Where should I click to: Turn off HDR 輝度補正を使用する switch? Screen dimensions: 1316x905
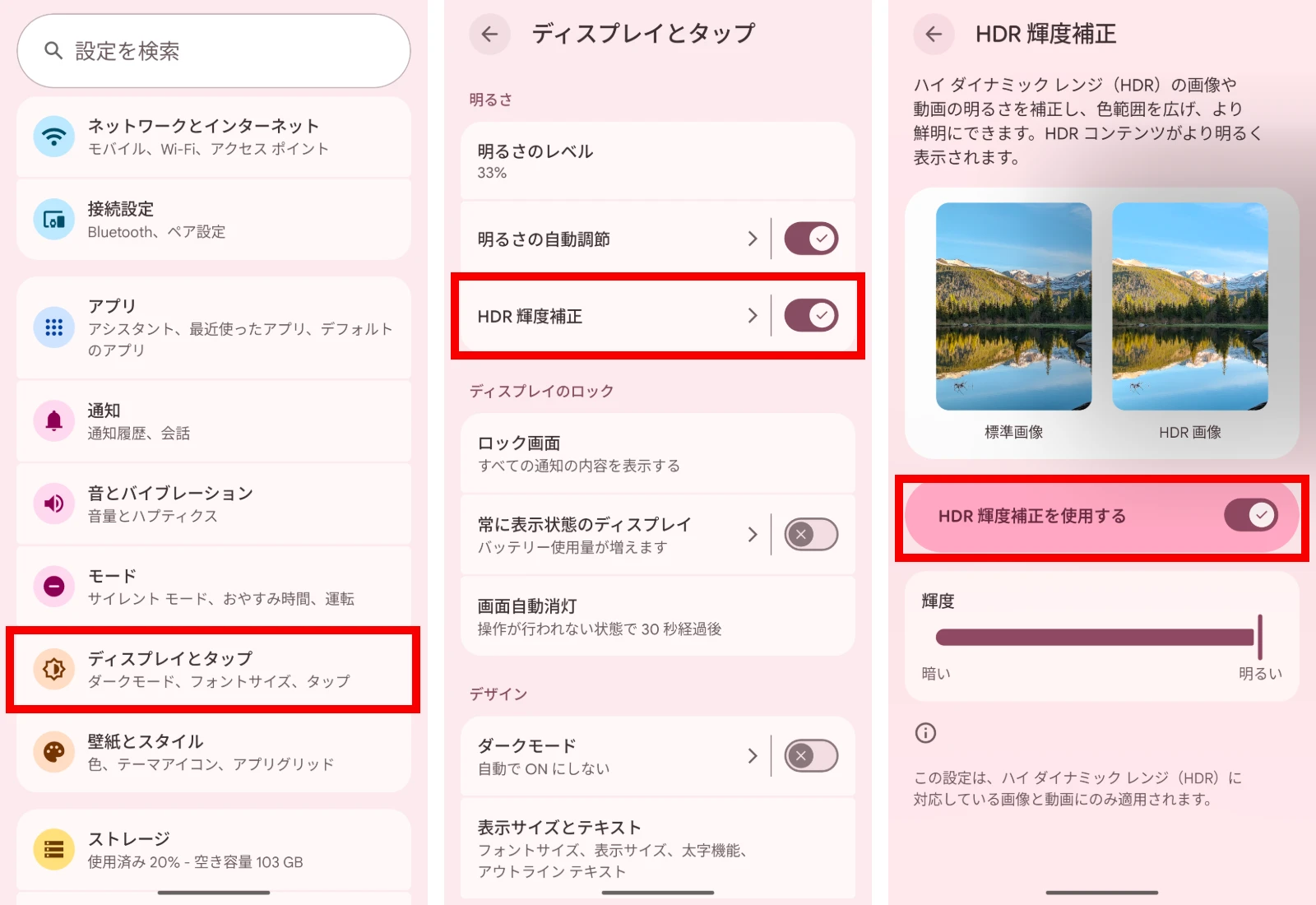pos(1250,516)
